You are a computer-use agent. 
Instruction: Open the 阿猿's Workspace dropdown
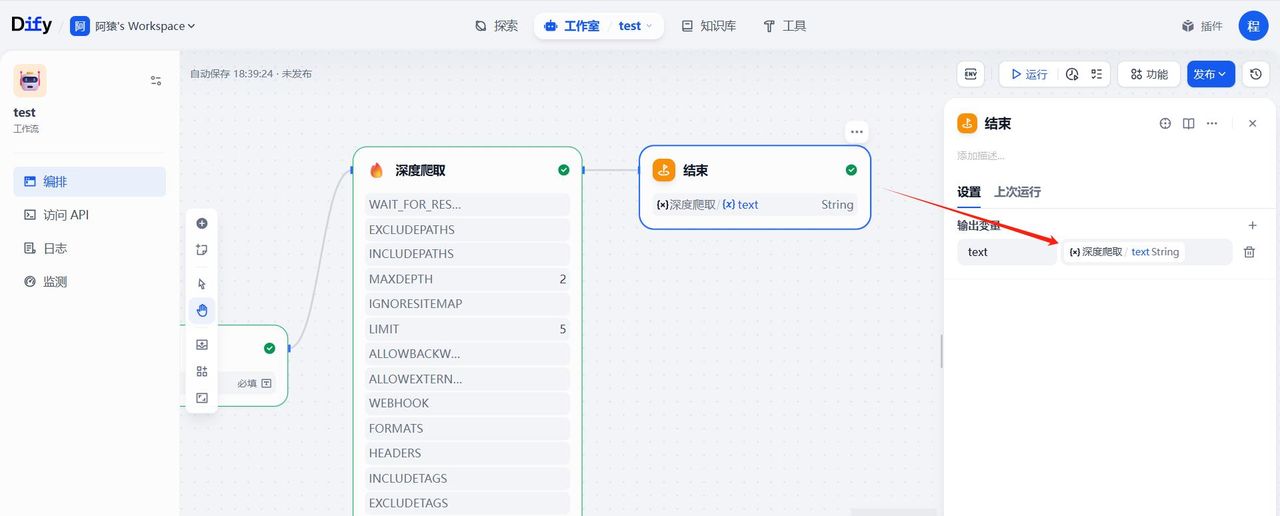tap(133, 26)
